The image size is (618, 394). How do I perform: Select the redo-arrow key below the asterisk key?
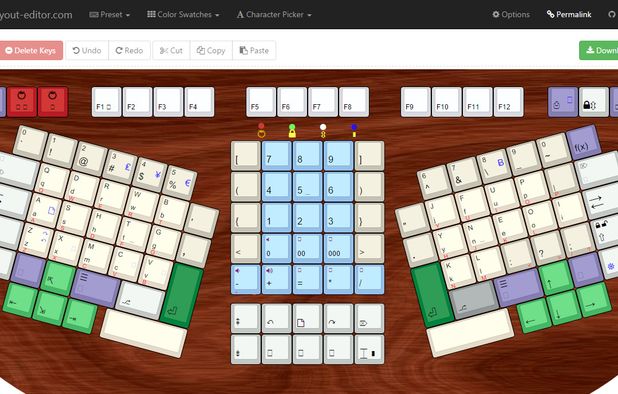[338, 318]
